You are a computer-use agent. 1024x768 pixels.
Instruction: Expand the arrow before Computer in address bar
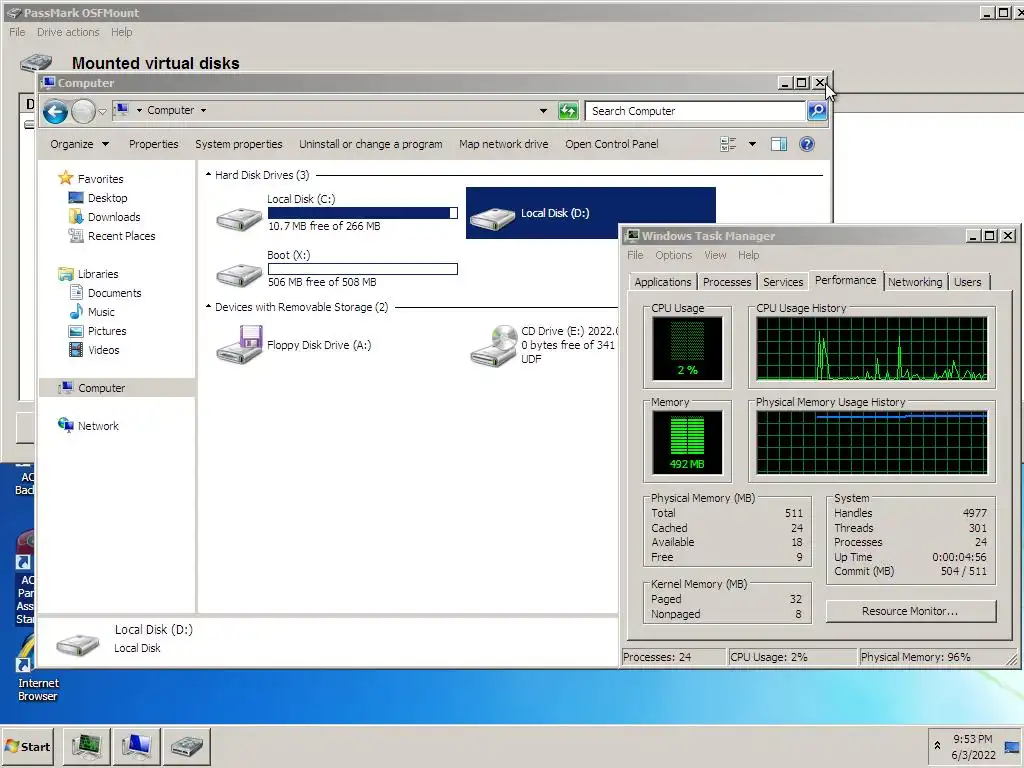[x=139, y=110]
